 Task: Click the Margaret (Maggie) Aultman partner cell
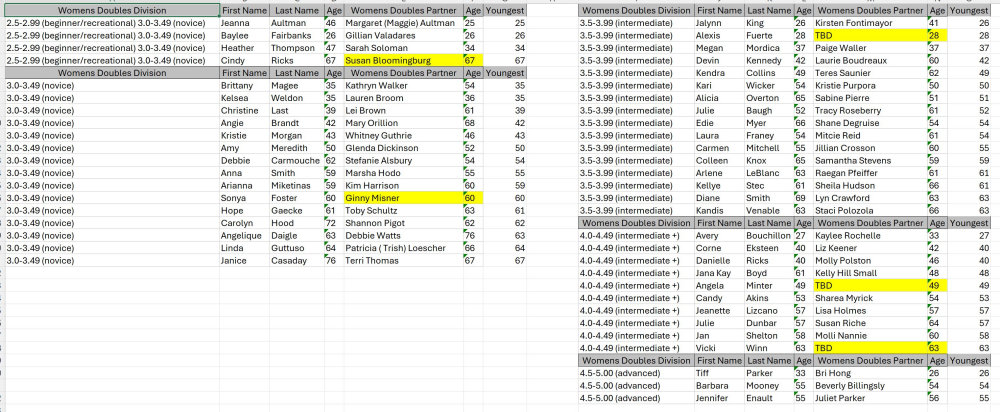click(402, 22)
